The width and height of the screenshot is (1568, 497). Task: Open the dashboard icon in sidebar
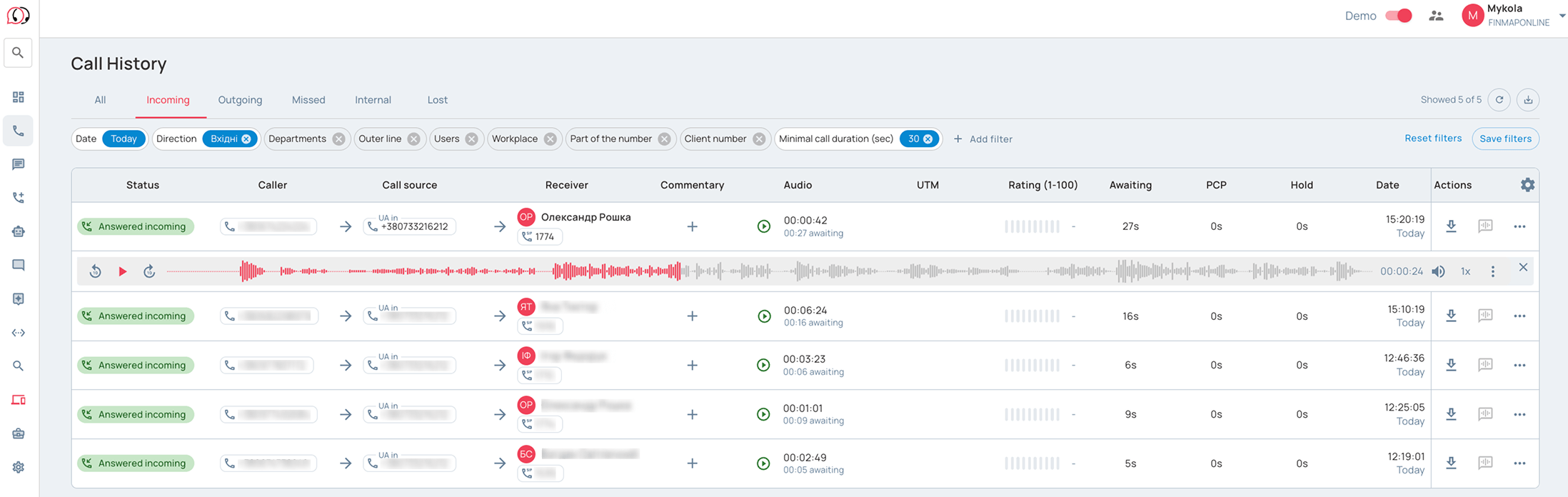pyautogui.click(x=19, y=97)
